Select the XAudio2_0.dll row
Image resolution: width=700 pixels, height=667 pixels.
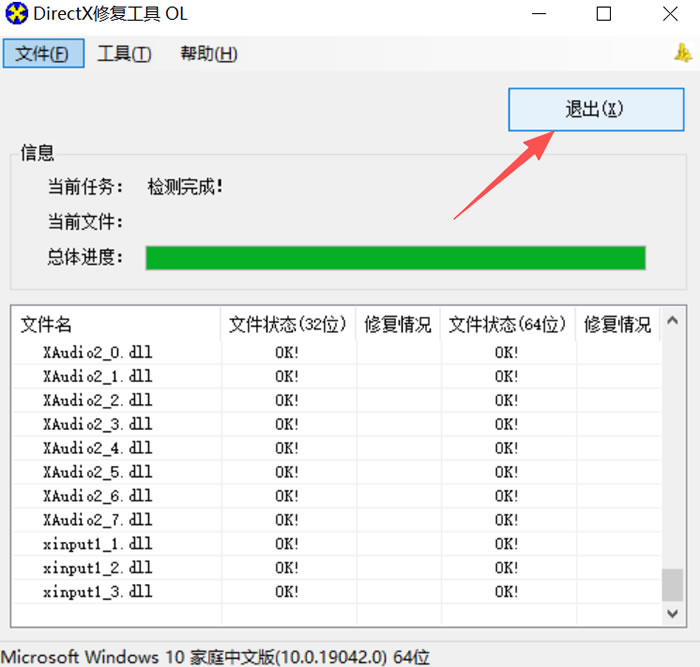tap(336, 353)
